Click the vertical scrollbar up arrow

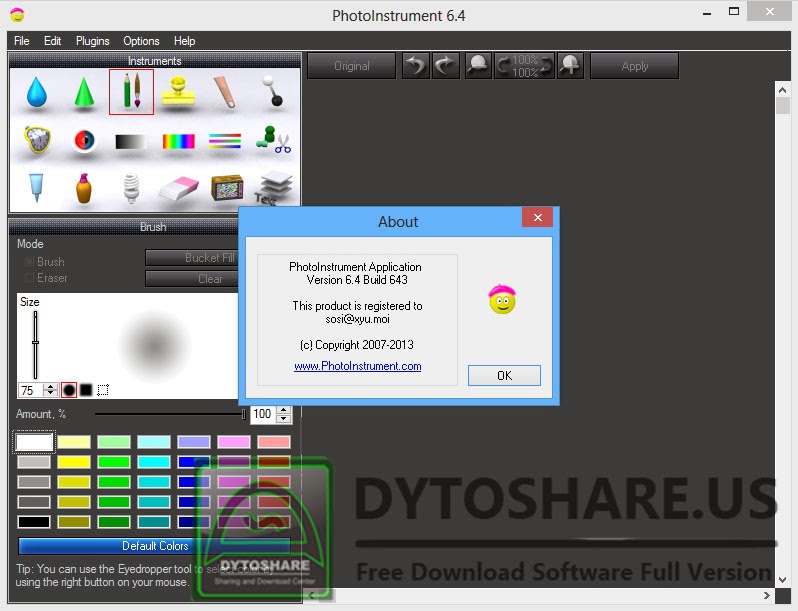coord(782,90)
